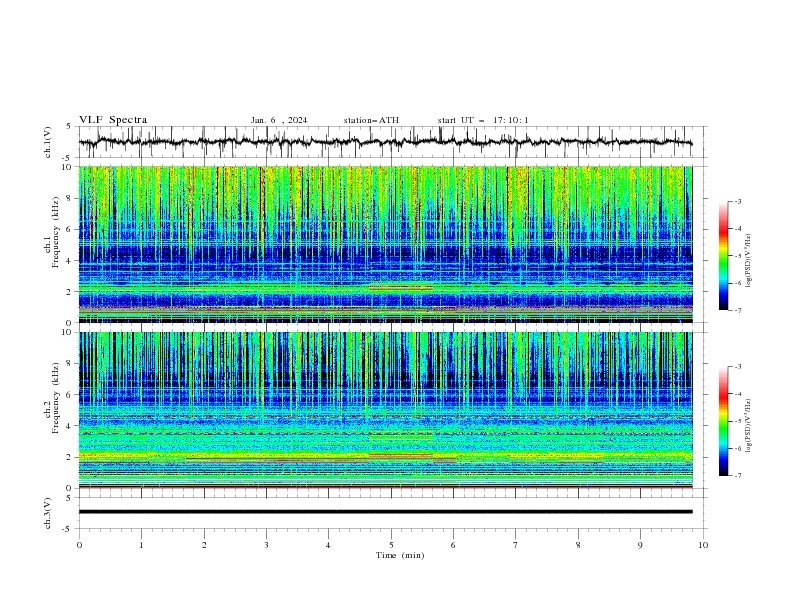The height and width of the screenshot is (612, 792).
Task: Click time axis tick label "0"
Action: [79, 545]
